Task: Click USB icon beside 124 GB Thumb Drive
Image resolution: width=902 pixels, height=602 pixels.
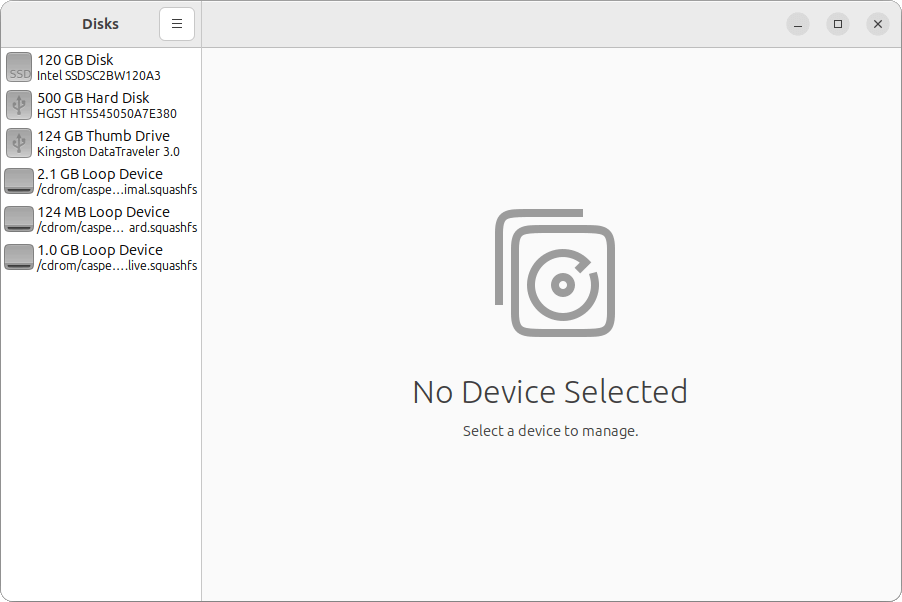Action: (19, 143)
